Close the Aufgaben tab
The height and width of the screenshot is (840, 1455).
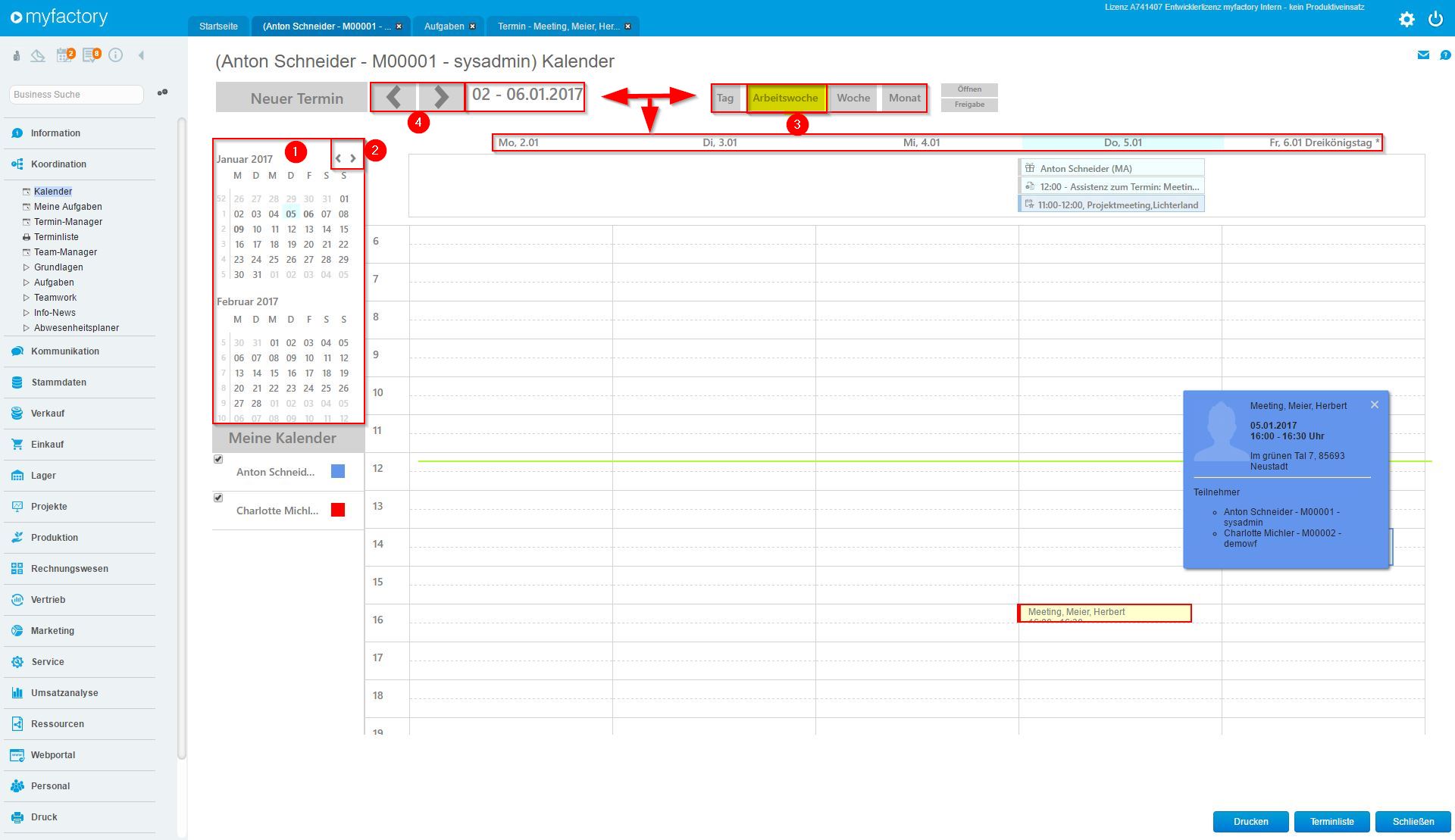pyautogui.click(x=473, y=27)
